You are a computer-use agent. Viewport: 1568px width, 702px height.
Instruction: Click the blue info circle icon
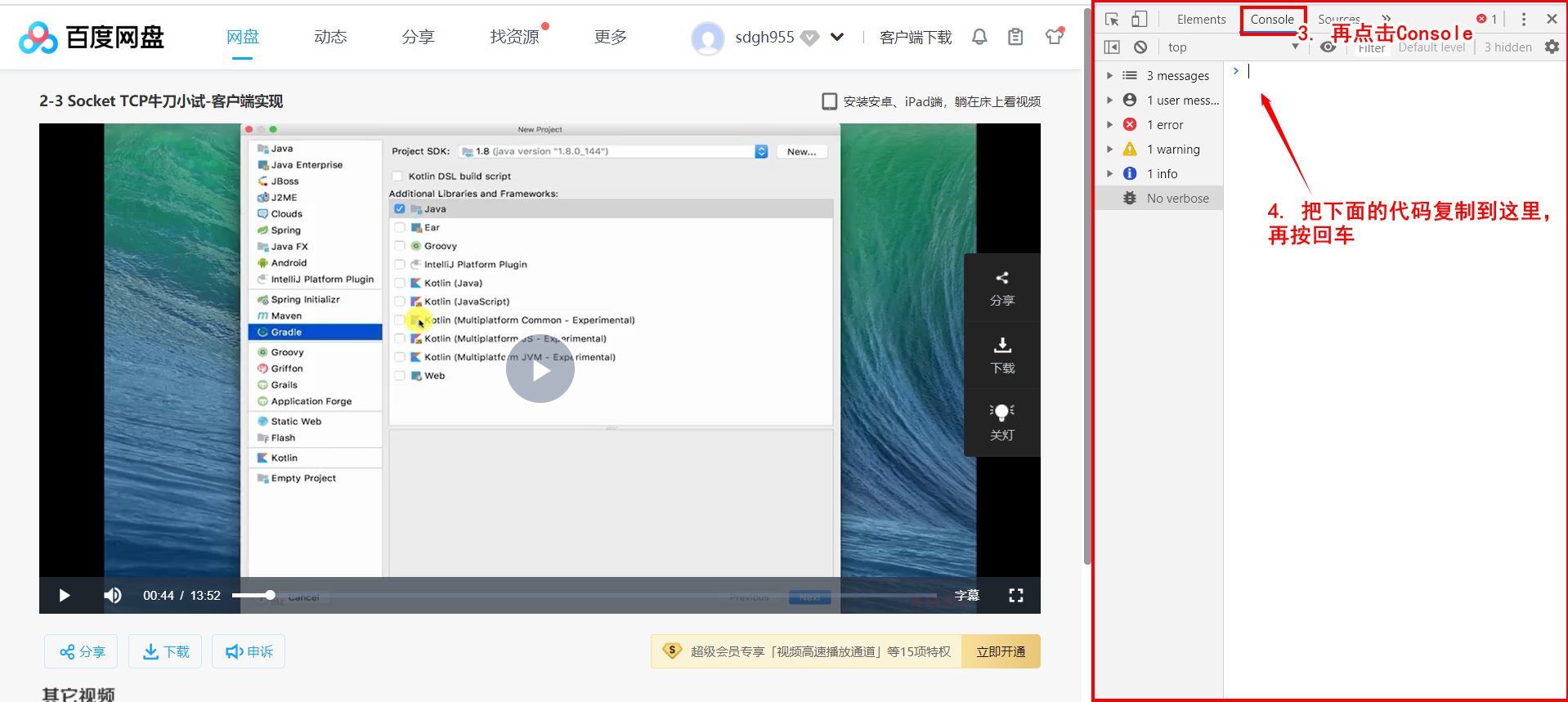[x=1130, y=173]
